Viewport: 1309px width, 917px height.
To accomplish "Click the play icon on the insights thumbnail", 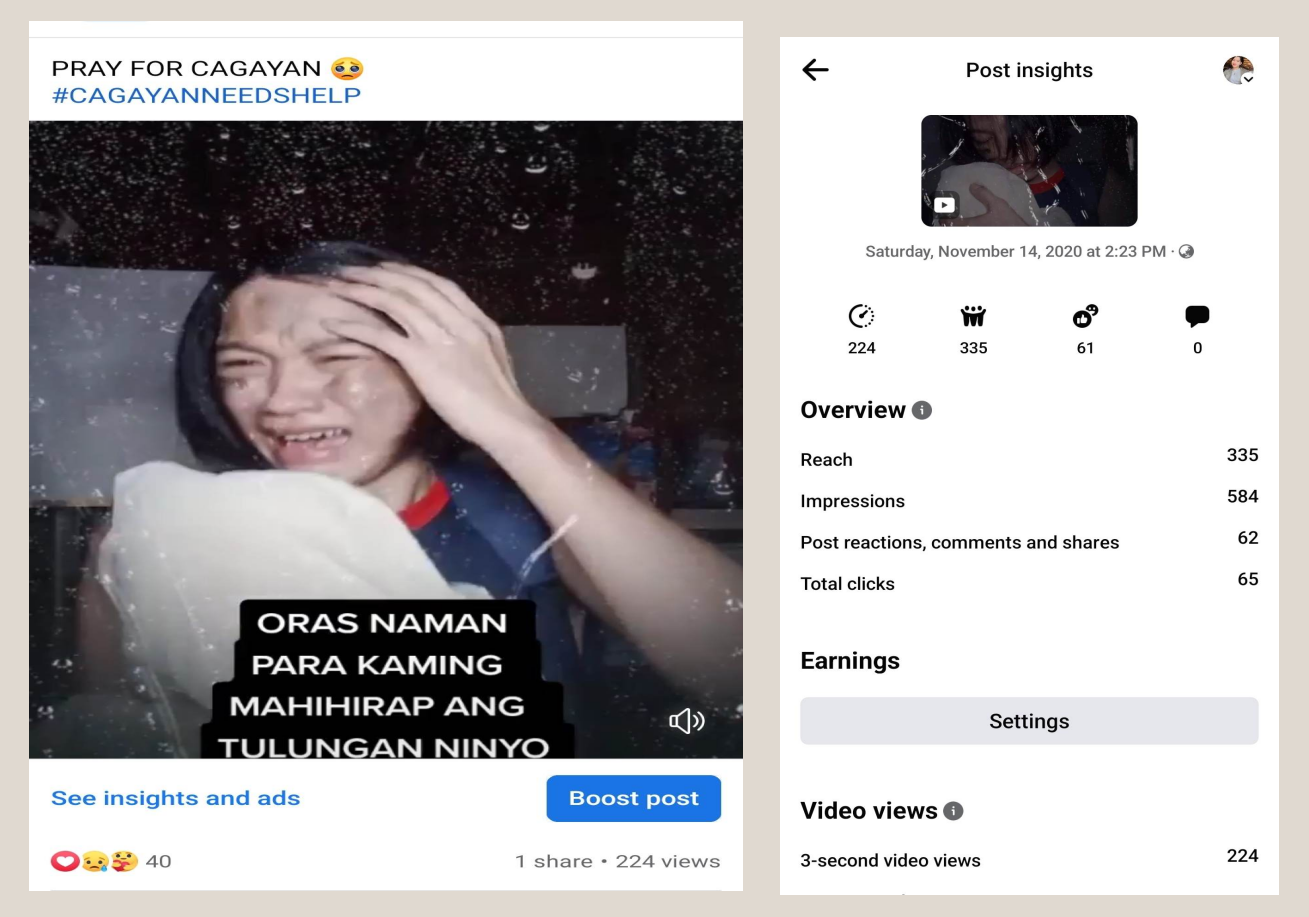I will tap(944, 204).
